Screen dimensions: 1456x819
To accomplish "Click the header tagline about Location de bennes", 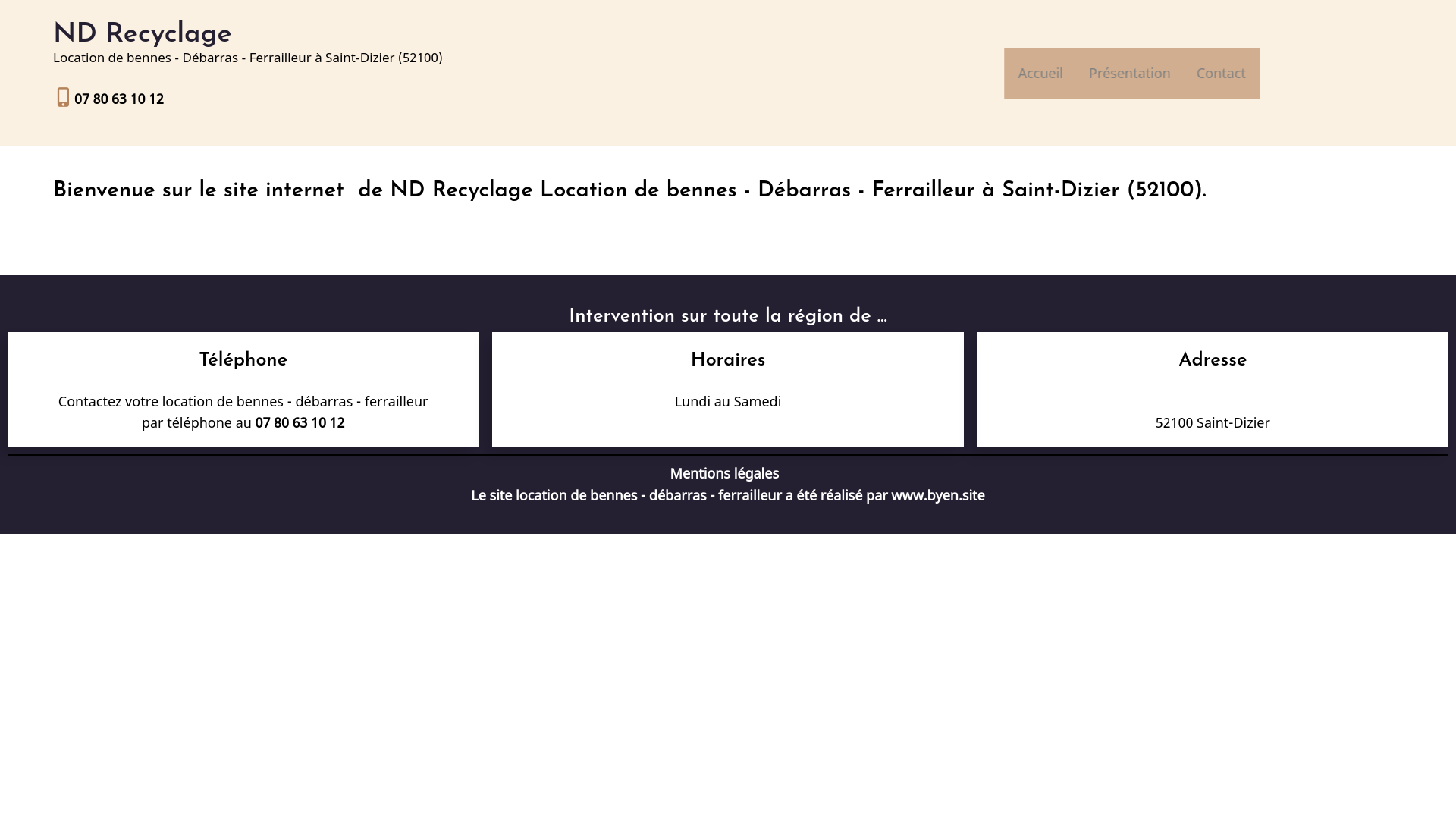I will tap(247, 58).
